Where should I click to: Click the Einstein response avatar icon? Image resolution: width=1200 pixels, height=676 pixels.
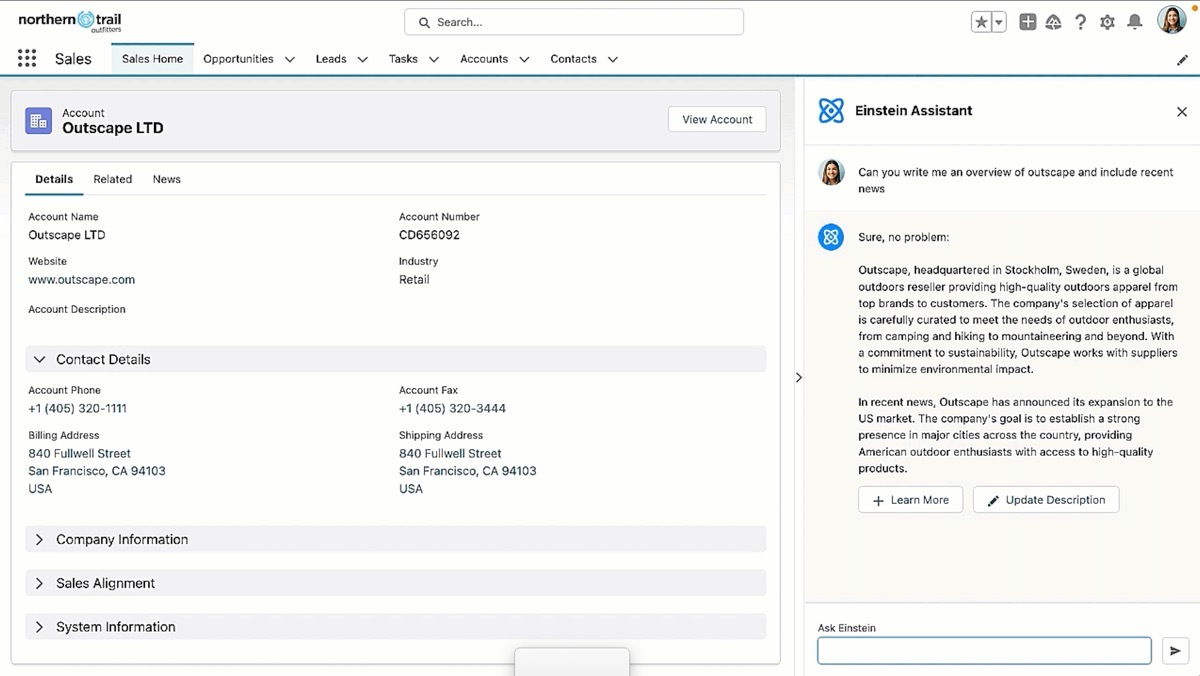click(831, 237)
